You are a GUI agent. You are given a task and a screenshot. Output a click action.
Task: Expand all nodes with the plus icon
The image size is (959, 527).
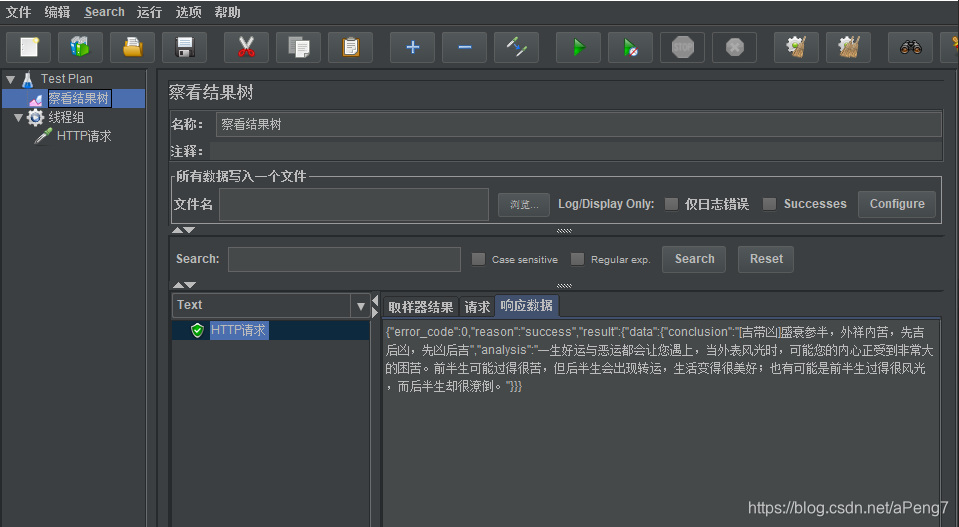pos(412,47)
